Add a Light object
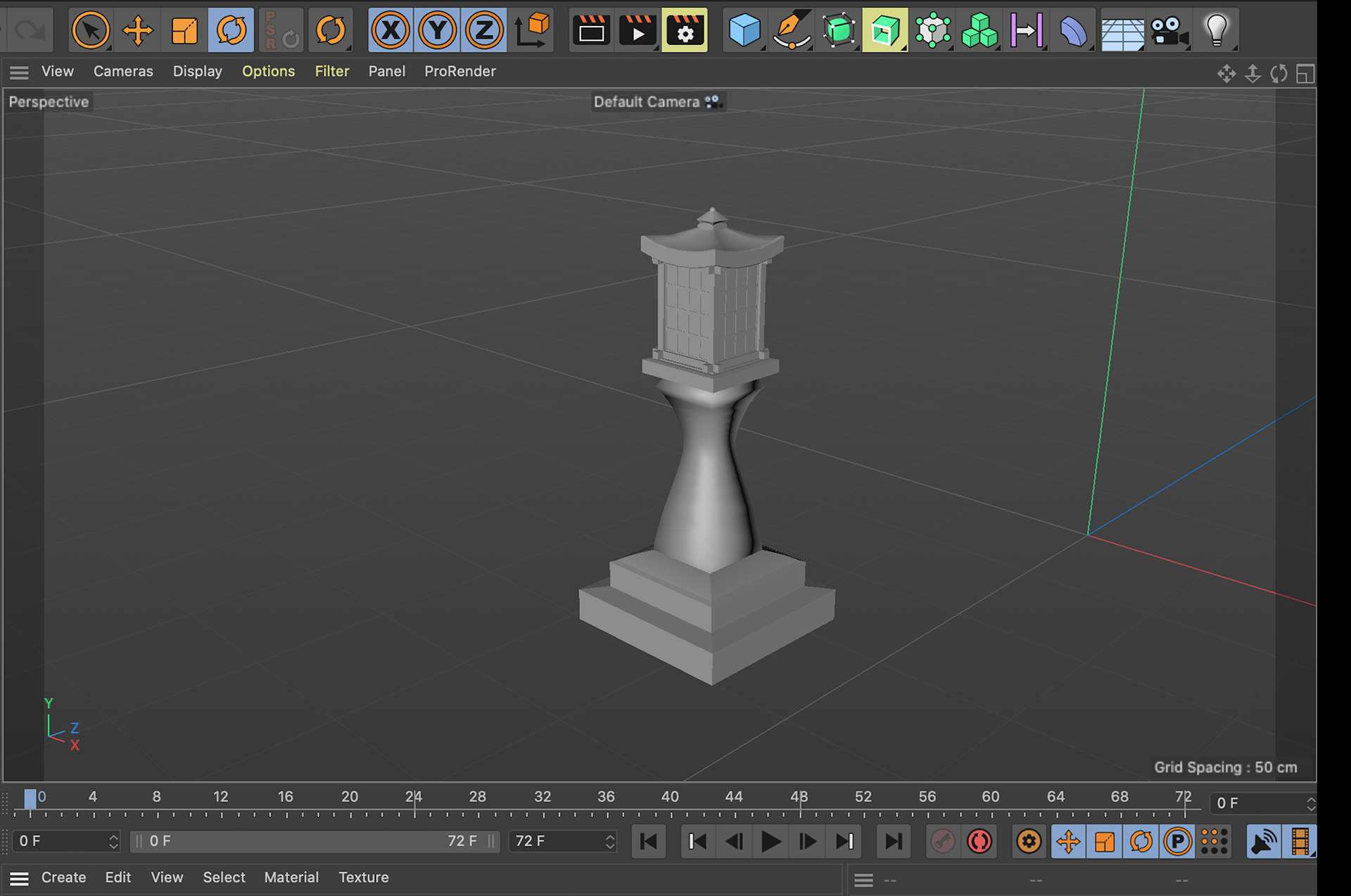The width and height of the screenshot is (1351, 896). pyautogui.click(x=1216, y=31)
